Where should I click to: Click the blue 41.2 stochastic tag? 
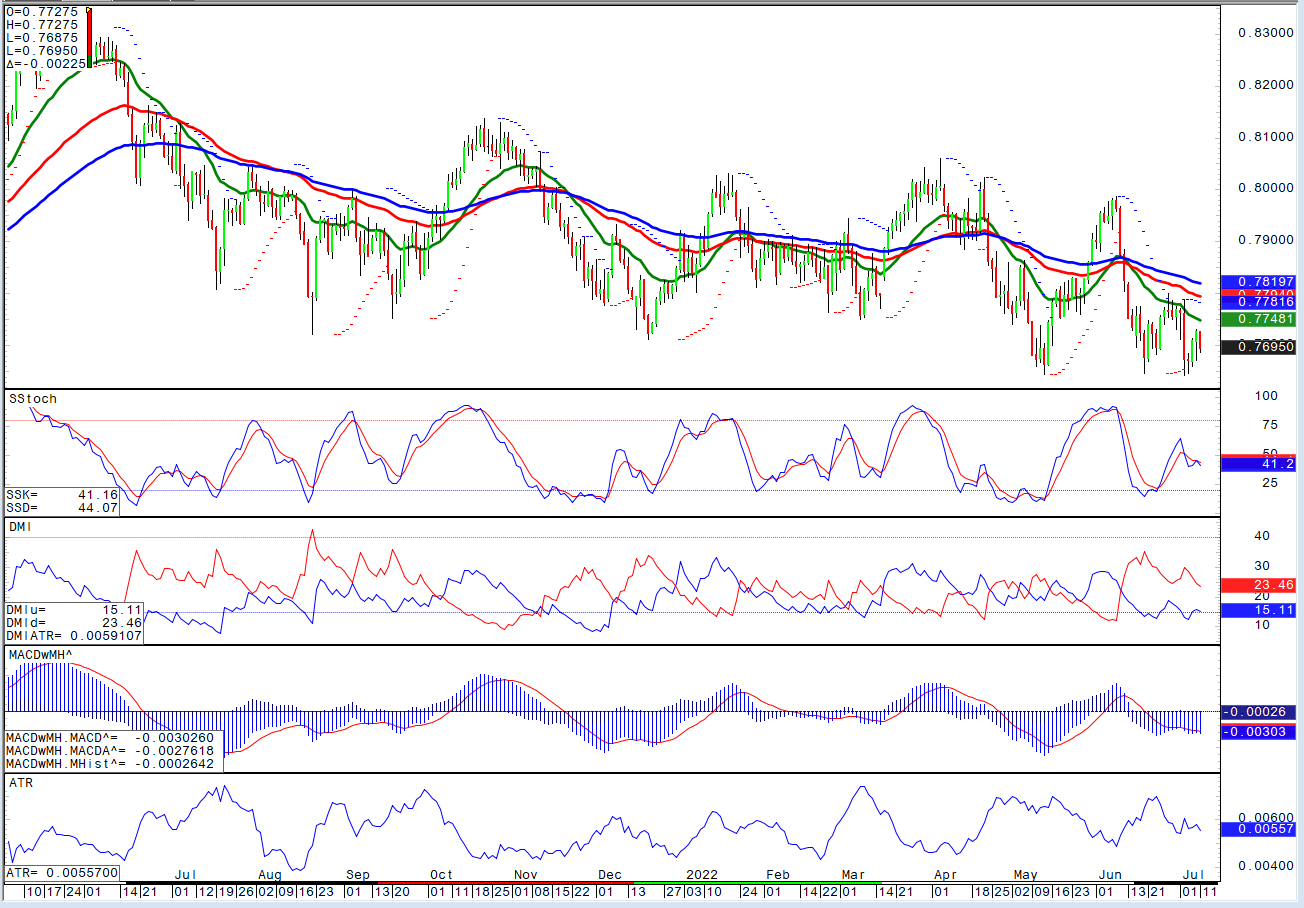(x=1260, y=465)
